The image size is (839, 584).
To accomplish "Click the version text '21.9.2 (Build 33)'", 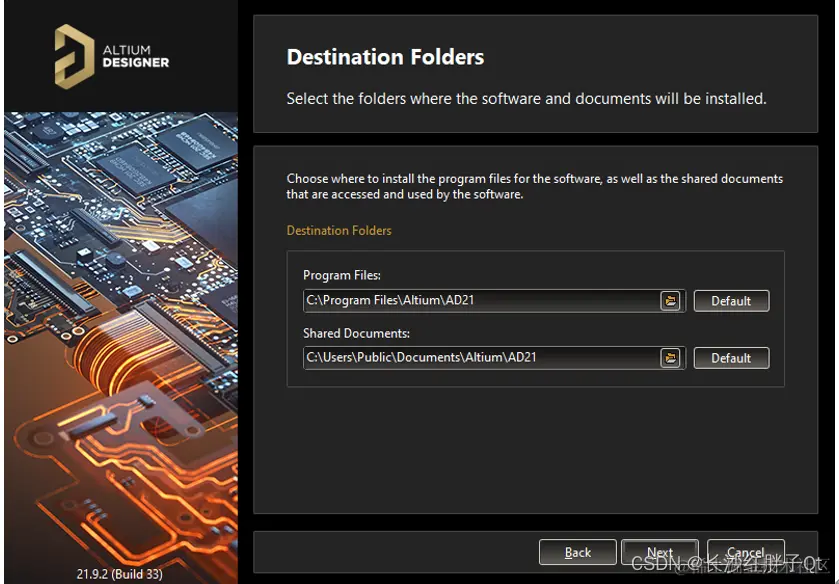I will [119, 574].
